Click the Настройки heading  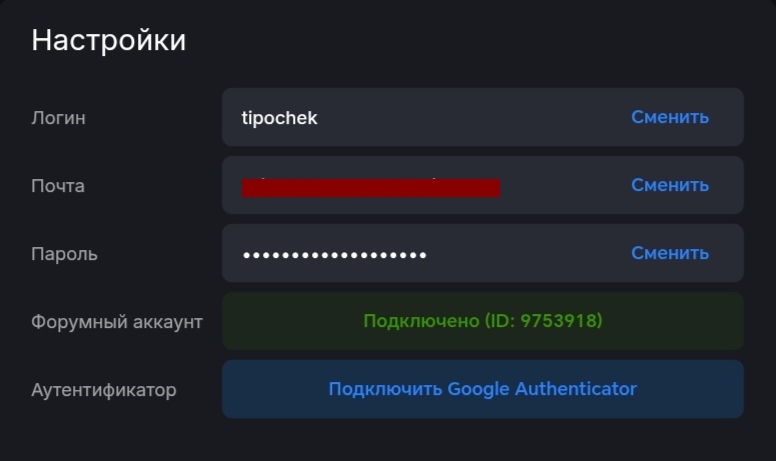pyautogui.click(x=108, y=40)
